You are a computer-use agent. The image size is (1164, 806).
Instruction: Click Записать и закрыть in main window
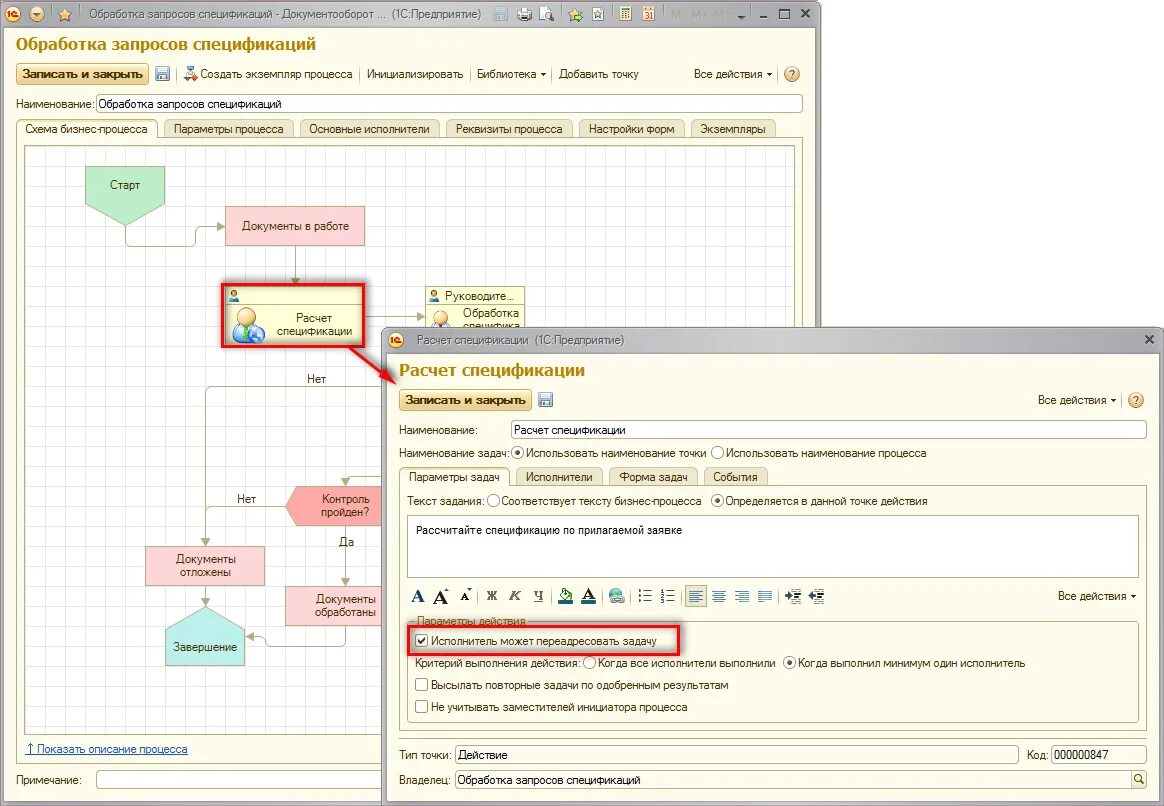(82, 74)
